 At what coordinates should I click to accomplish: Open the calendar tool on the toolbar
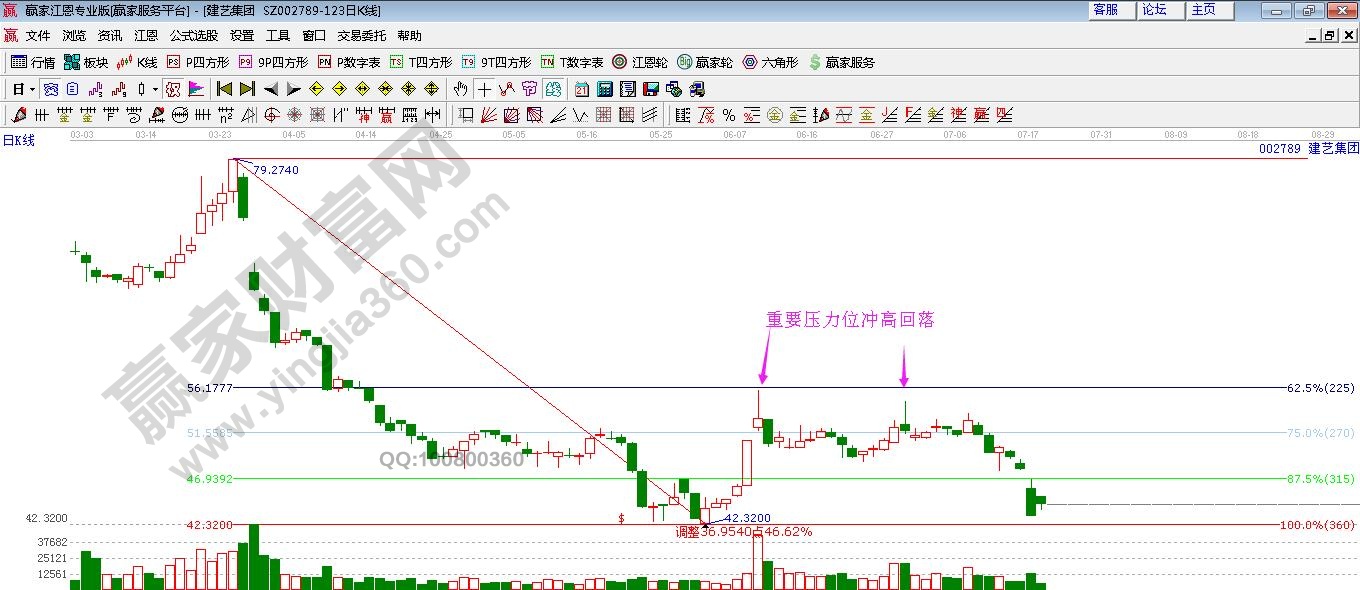[580, 89]
